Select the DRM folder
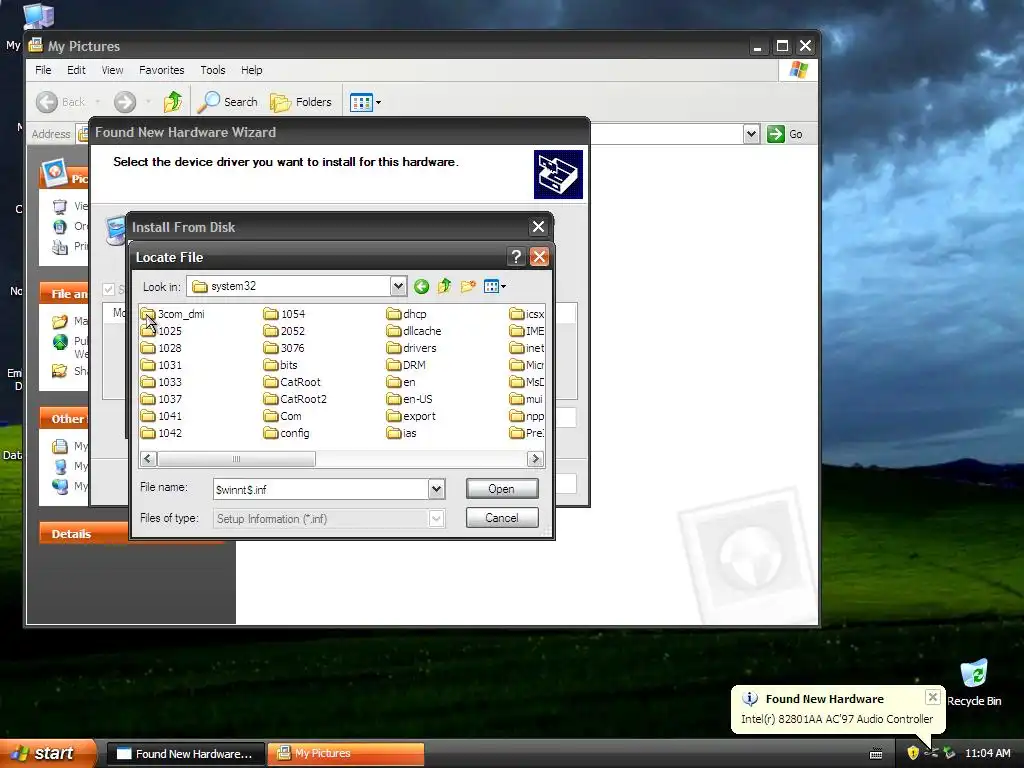1024x768 pixels. click(x=406, y=365)
